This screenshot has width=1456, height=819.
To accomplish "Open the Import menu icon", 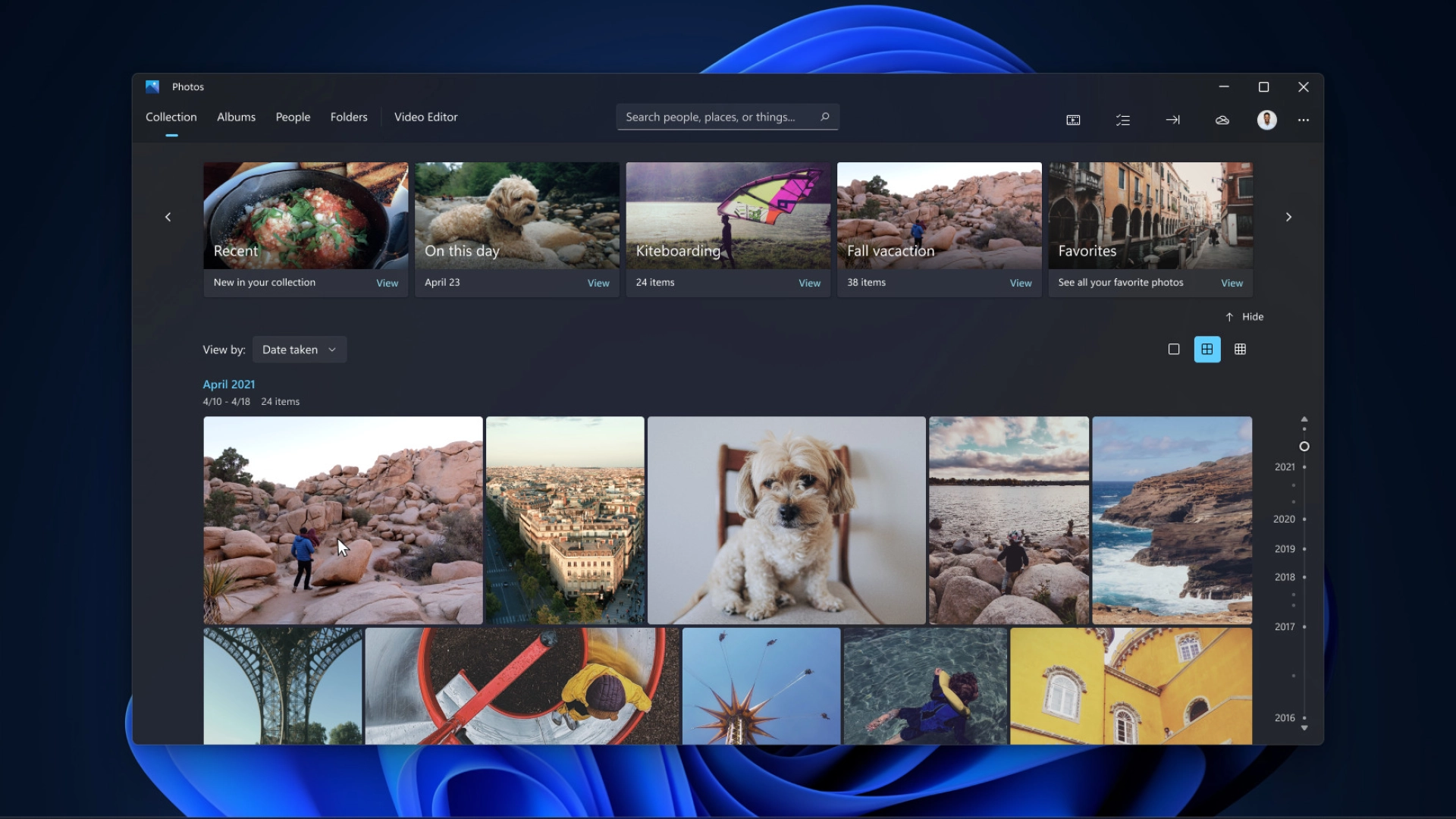I will click(1172, 120).
